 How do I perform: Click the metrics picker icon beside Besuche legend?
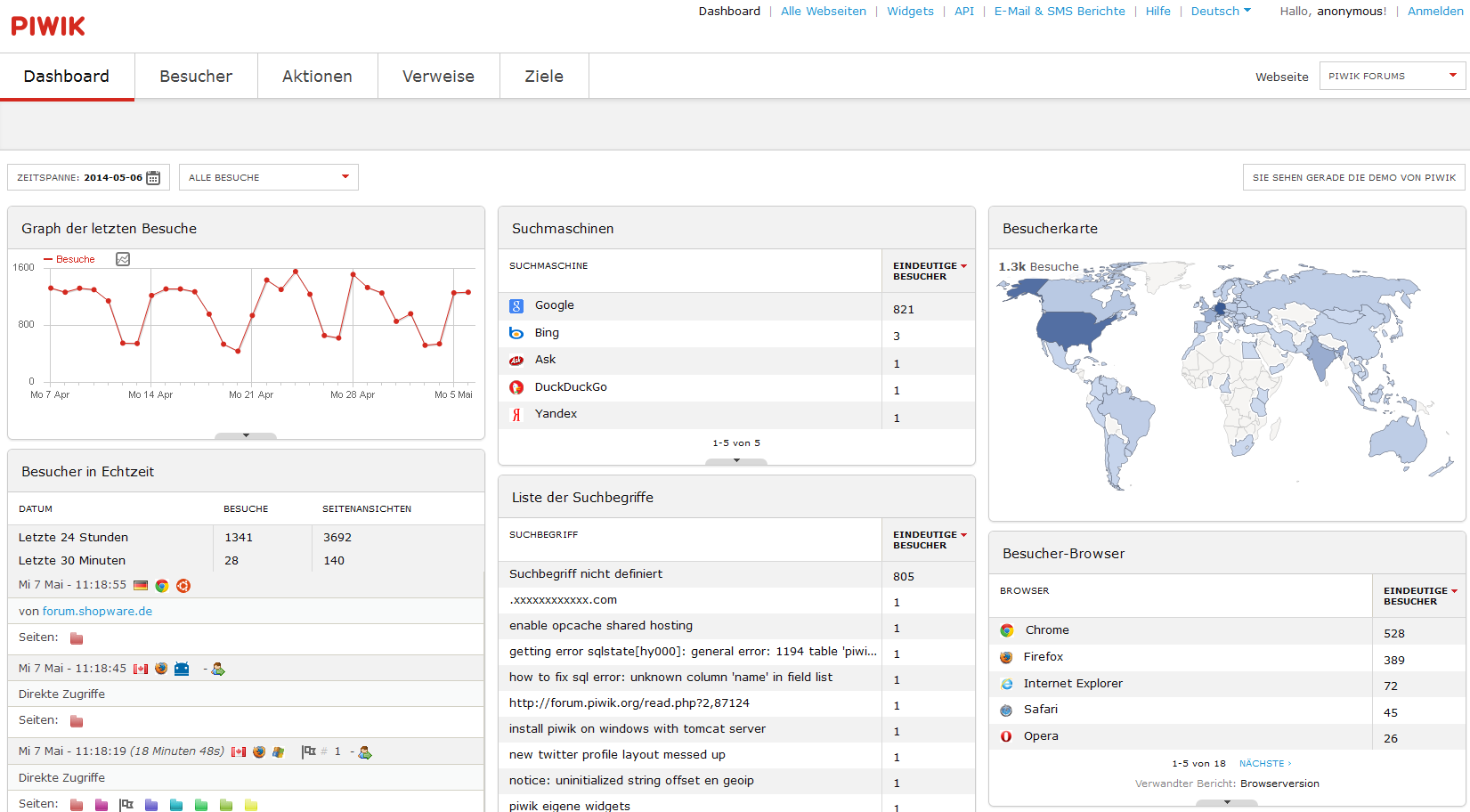pos(123,259)
